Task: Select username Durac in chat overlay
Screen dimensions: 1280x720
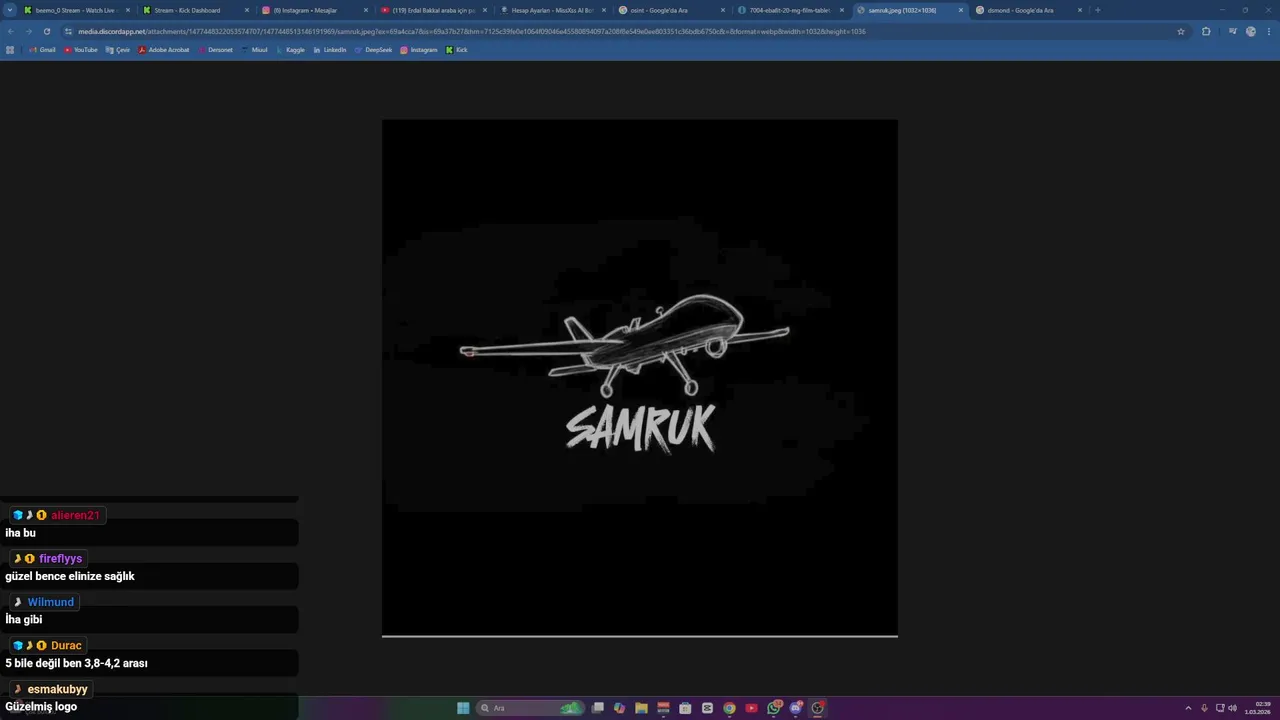Action: pos(66,646)
